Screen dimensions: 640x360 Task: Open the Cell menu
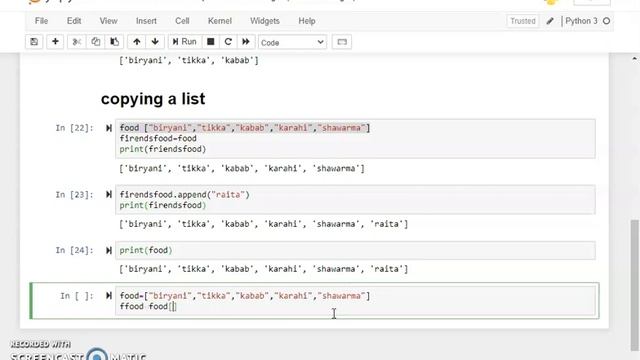pyautogui.click(x=182, y=21)
